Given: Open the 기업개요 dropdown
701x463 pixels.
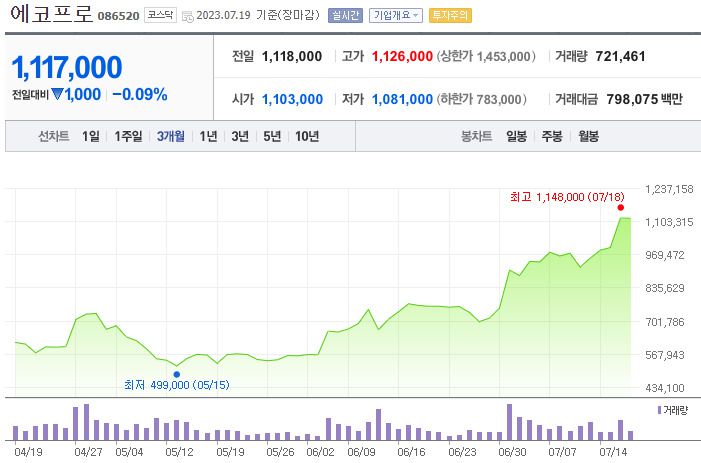Looking at the screenshot, I should pyautogui.click(x=395, y=16).
